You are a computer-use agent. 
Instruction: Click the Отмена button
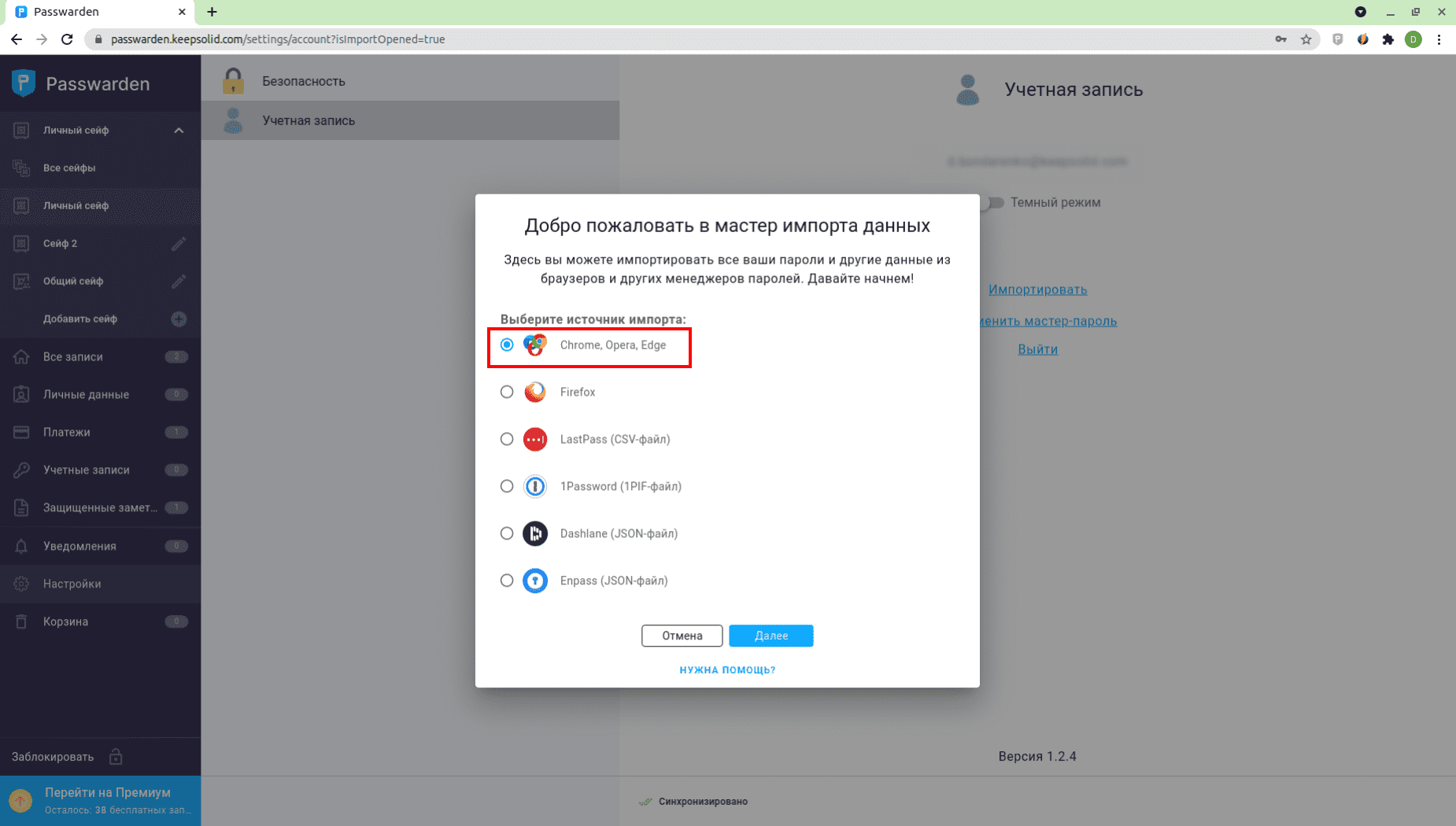(682, 636)
